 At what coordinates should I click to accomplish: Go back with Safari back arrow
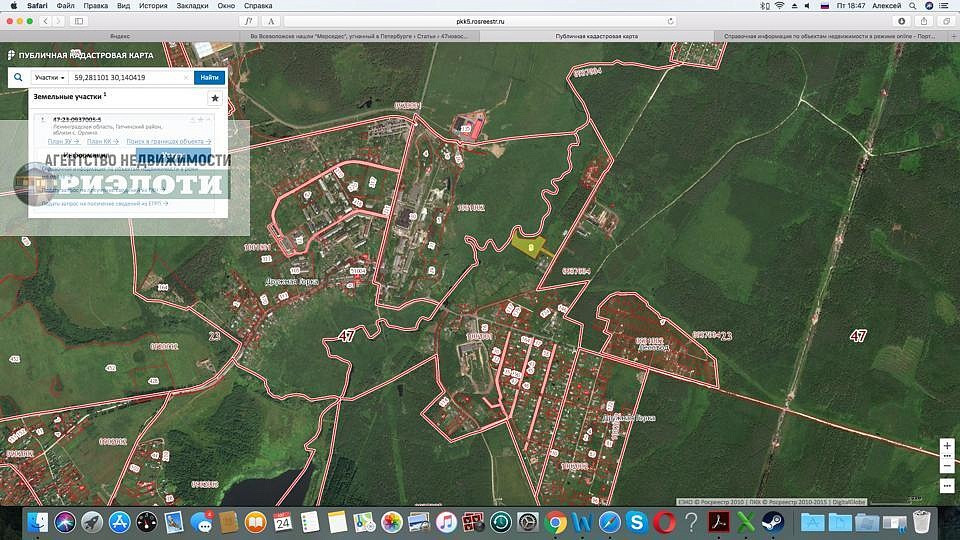[x=45, y=21]
